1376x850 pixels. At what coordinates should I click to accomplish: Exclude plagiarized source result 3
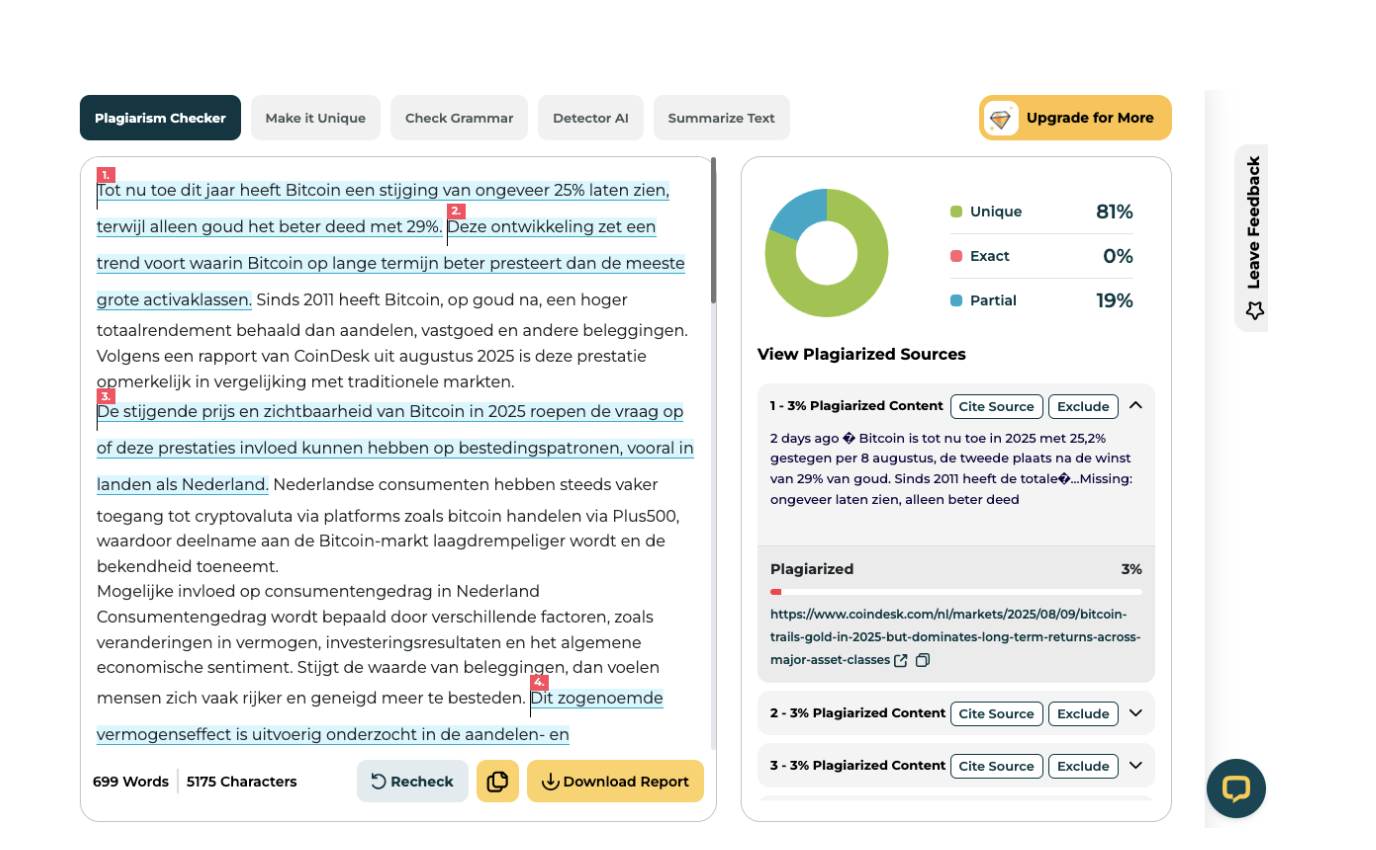[1083, 766]
